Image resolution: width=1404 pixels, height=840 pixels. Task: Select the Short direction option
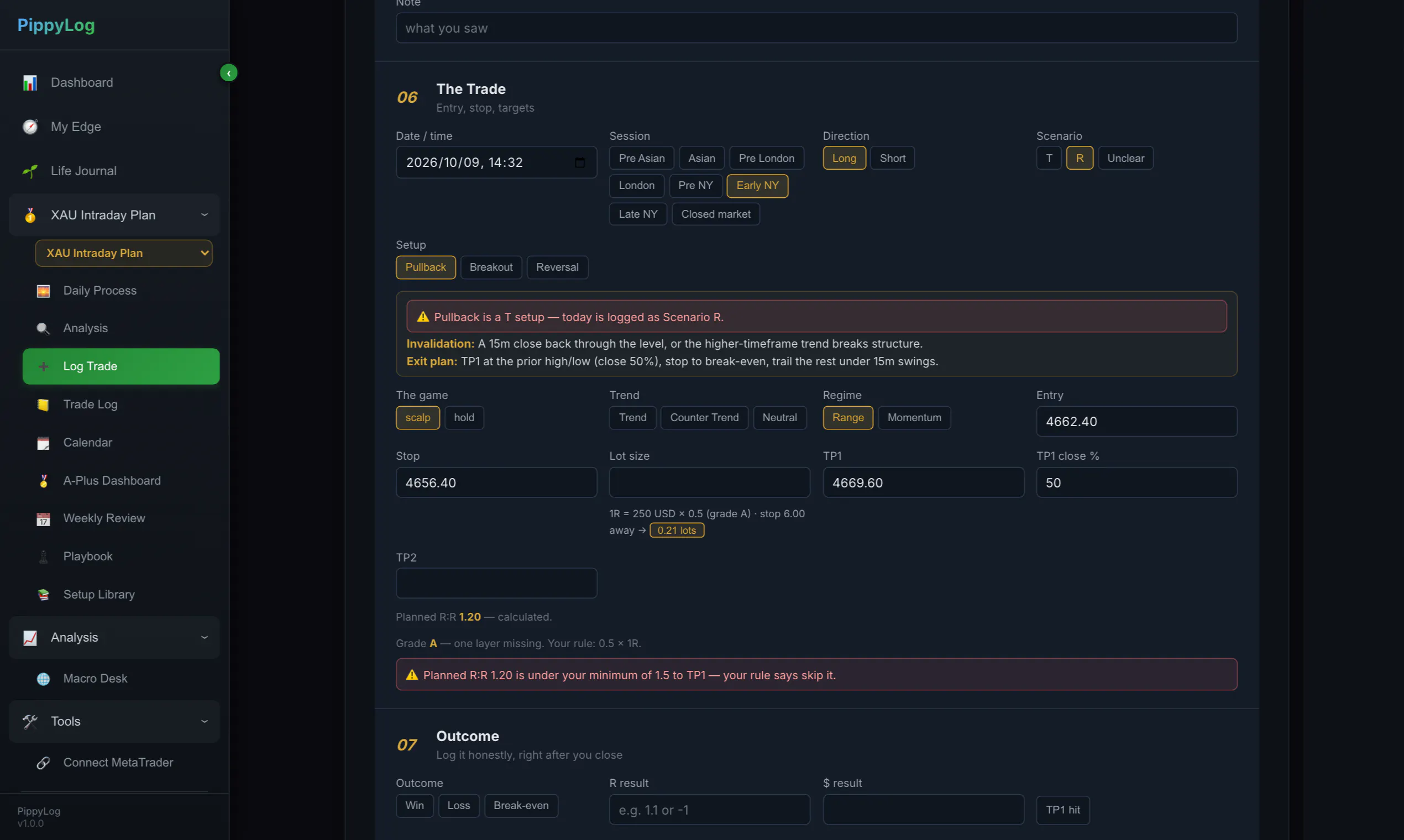(892, 159)
